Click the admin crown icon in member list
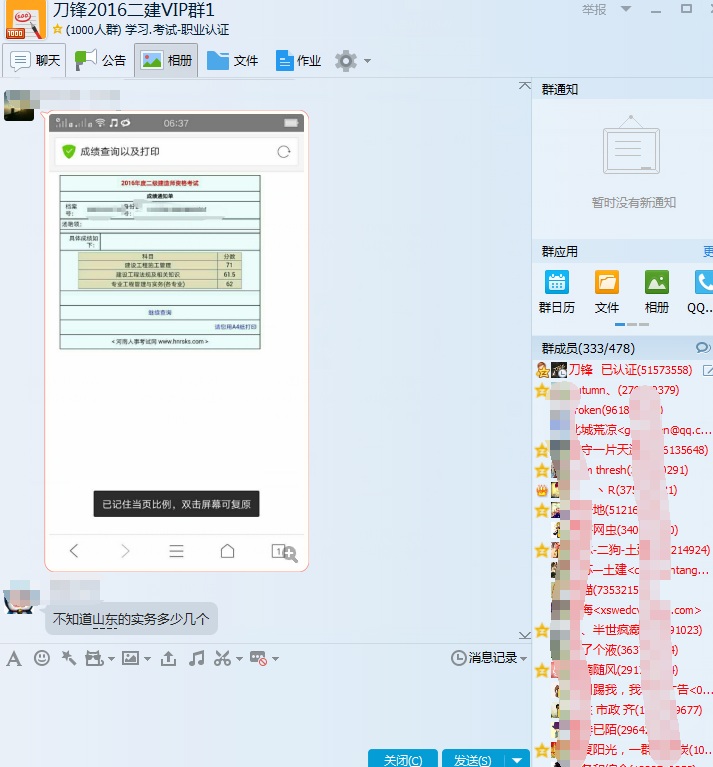Viewport: 713px width, 767px height. click(x=541, y=490)
